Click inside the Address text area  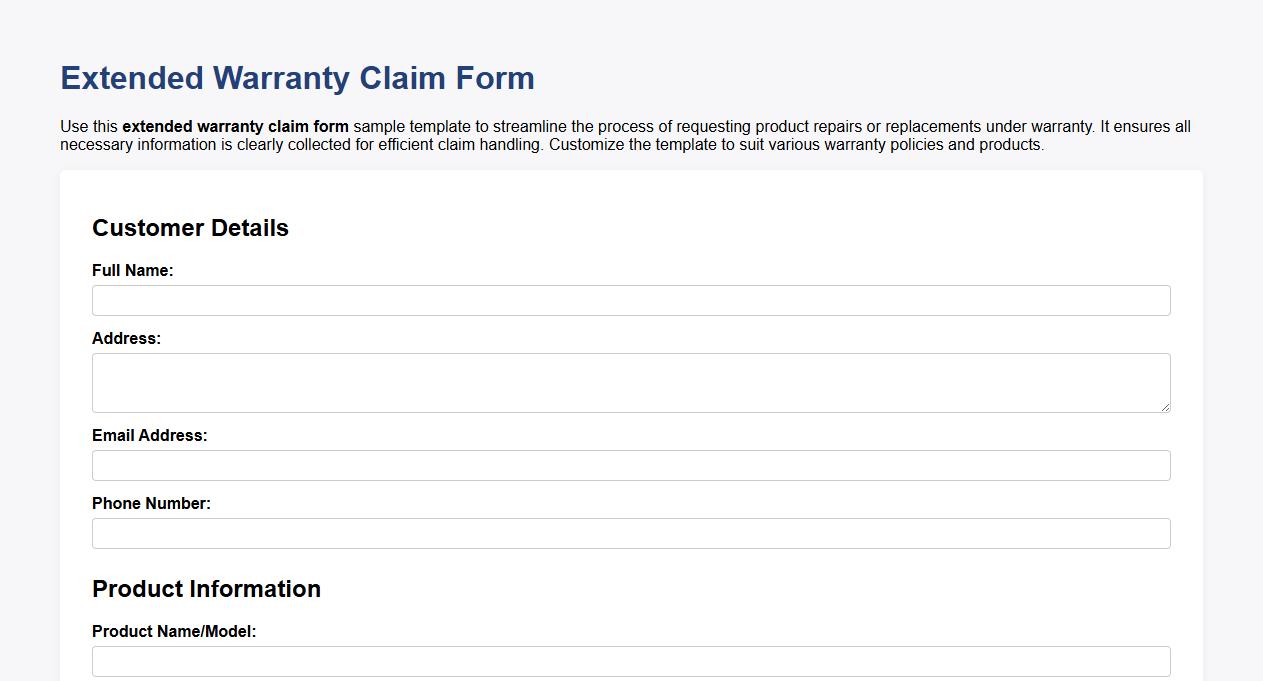tap(630, 382)
